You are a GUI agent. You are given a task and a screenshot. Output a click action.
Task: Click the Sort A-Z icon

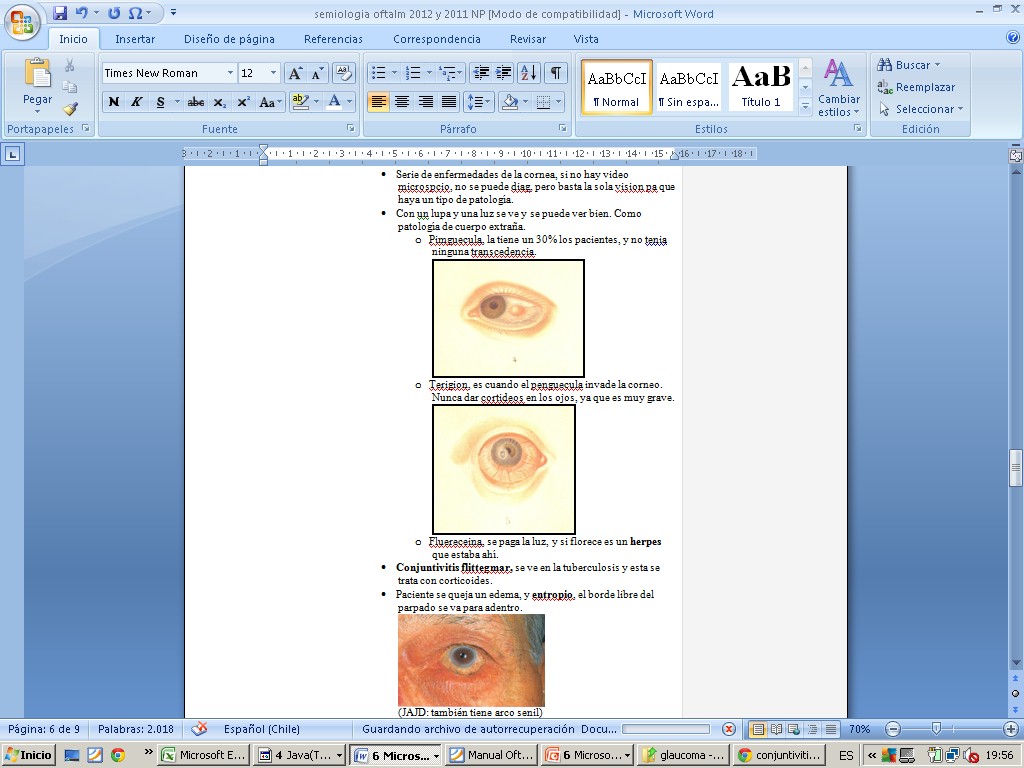click(x=529, y=73)
